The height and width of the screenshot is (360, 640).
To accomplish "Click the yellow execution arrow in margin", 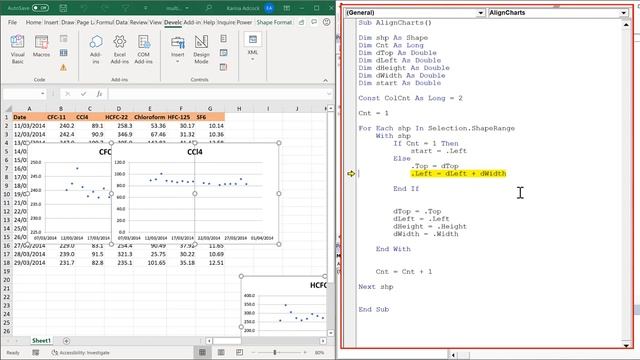I will click(x=351, y=173).
